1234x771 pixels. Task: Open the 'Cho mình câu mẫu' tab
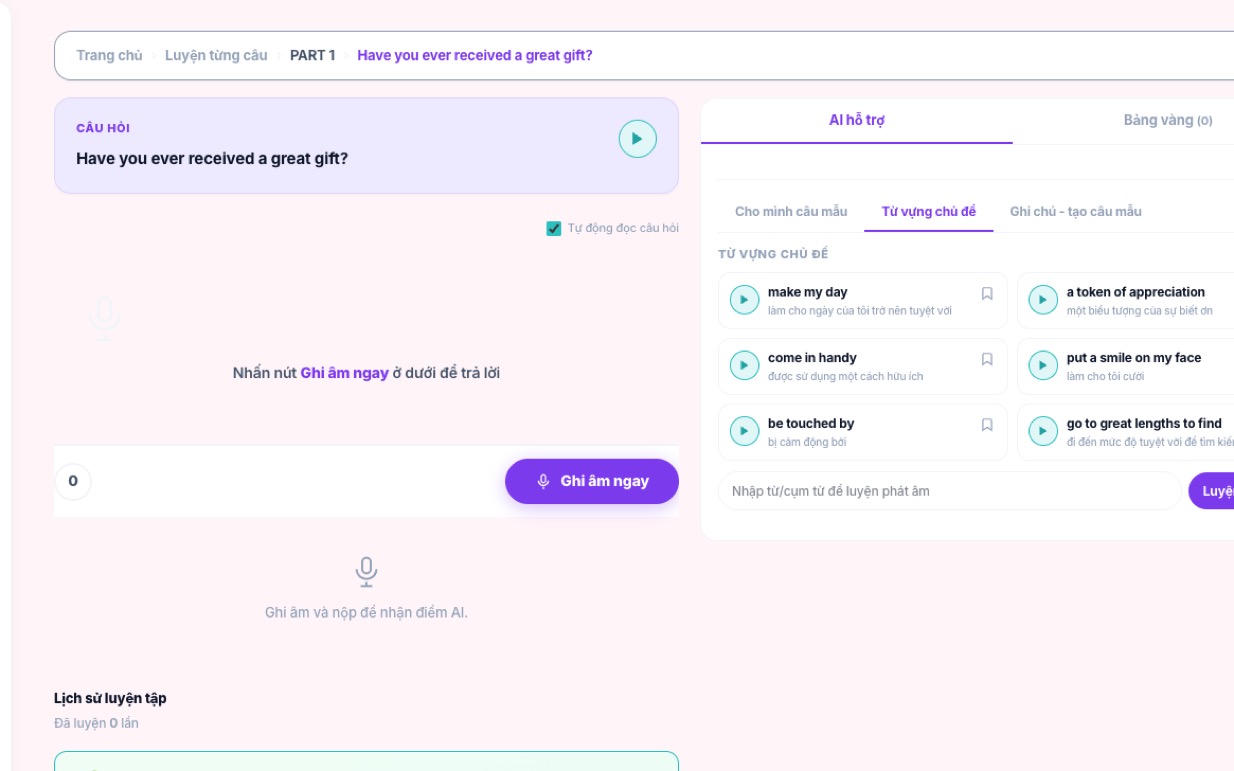[x=791, y=211]
